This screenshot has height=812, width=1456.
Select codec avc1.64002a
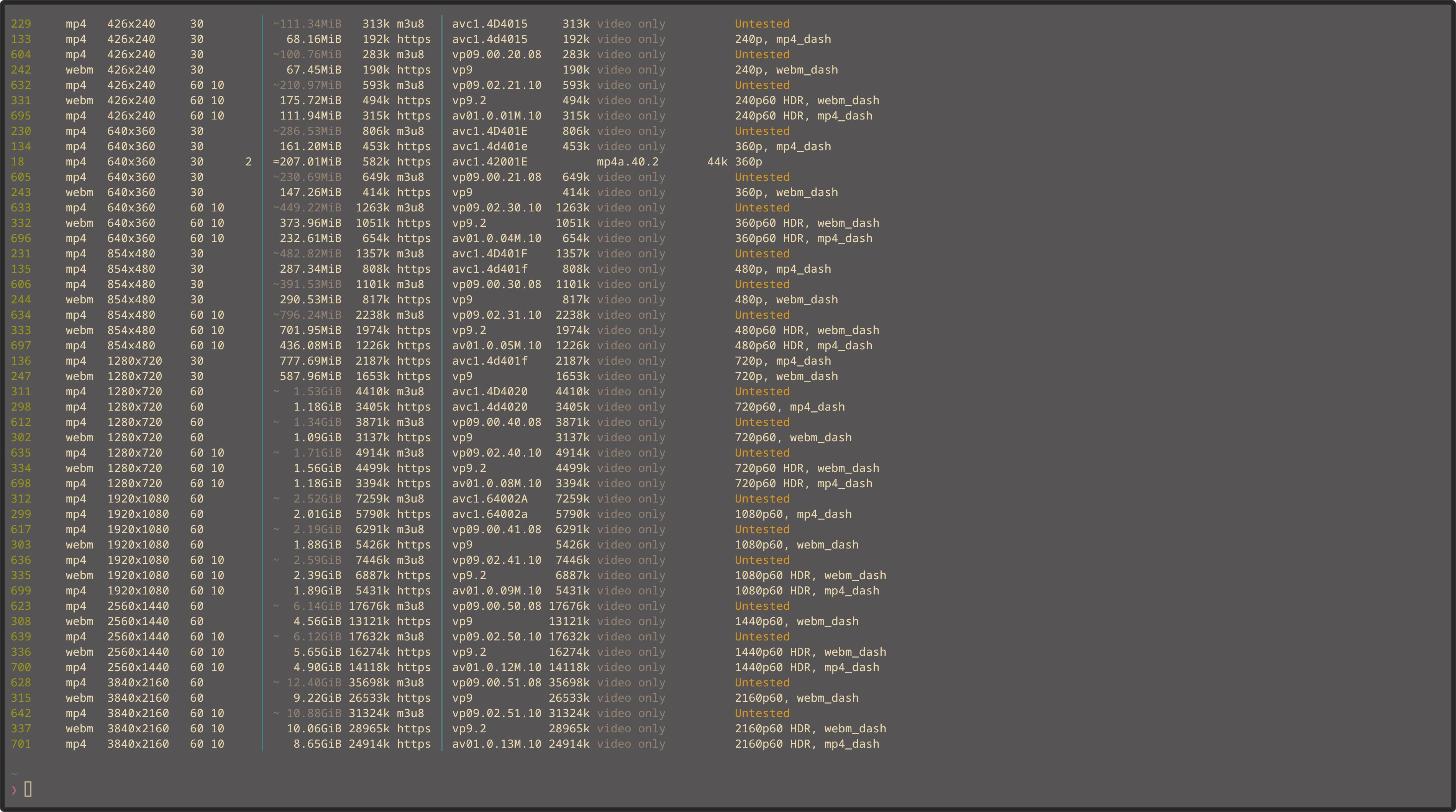[x=489, y=514]
